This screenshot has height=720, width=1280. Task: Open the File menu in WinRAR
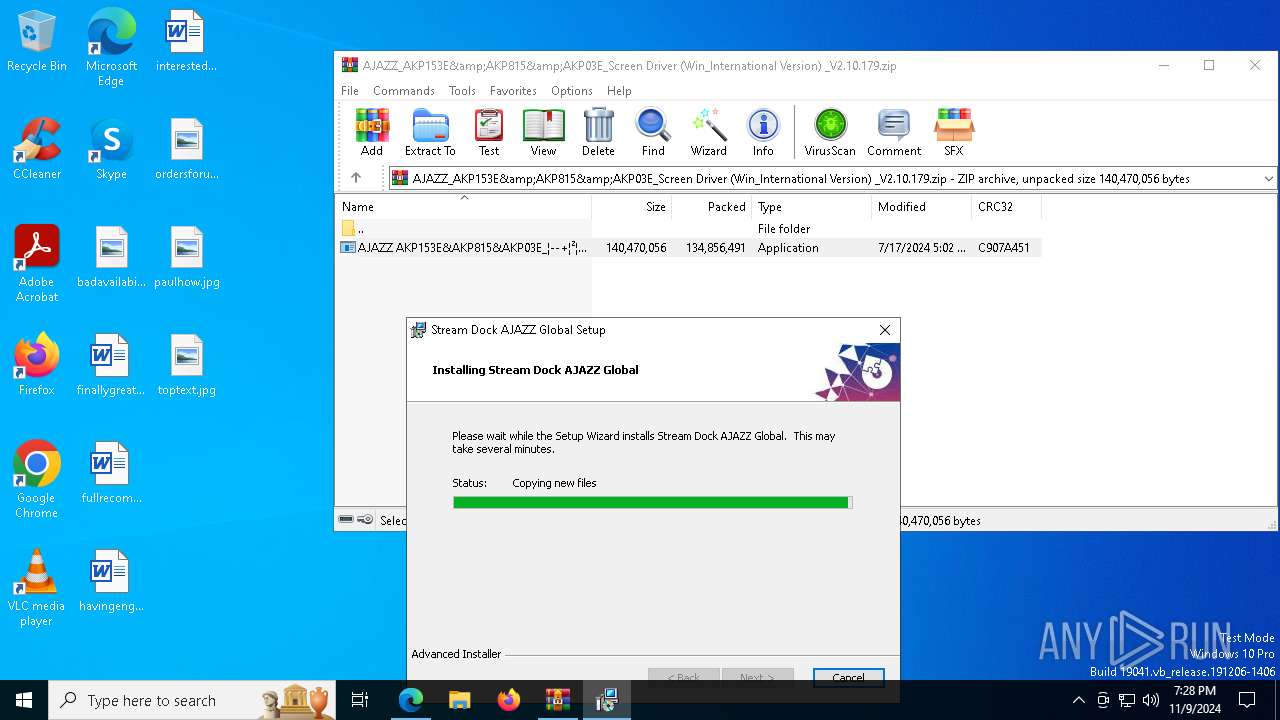click(x=350, y=91)
